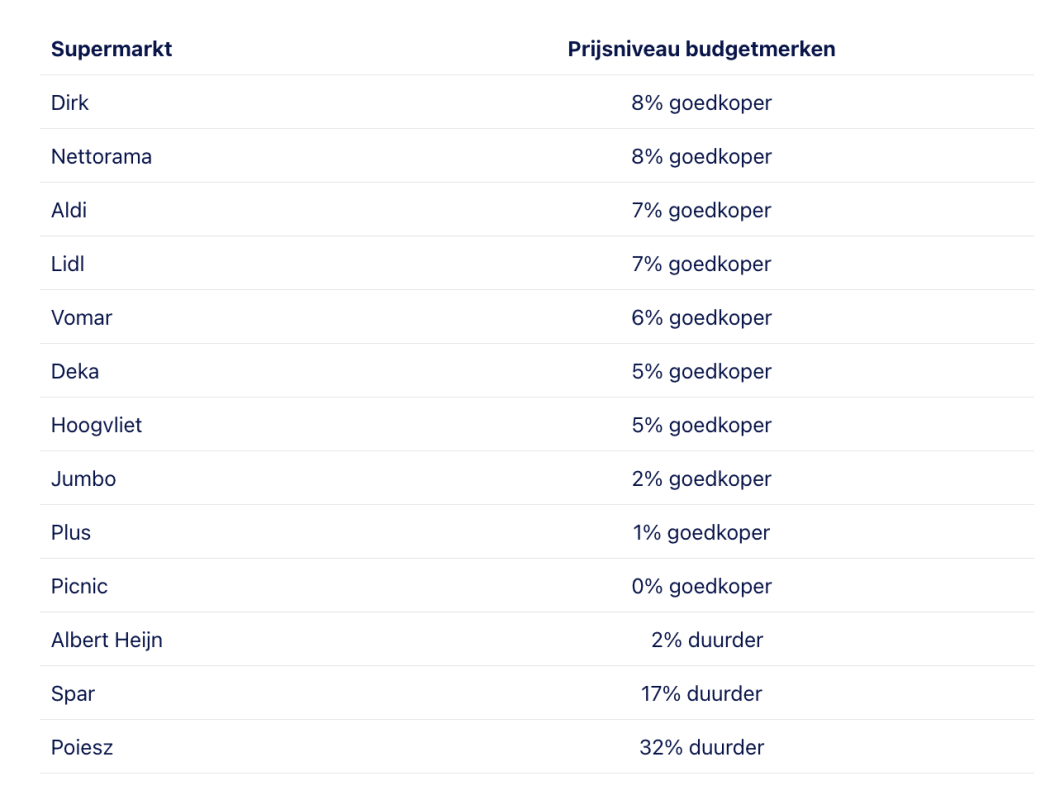This screenshot has height=800, width=1064.
Task: Select the Hoogvliet cell
Action: [x=96, y=425]
